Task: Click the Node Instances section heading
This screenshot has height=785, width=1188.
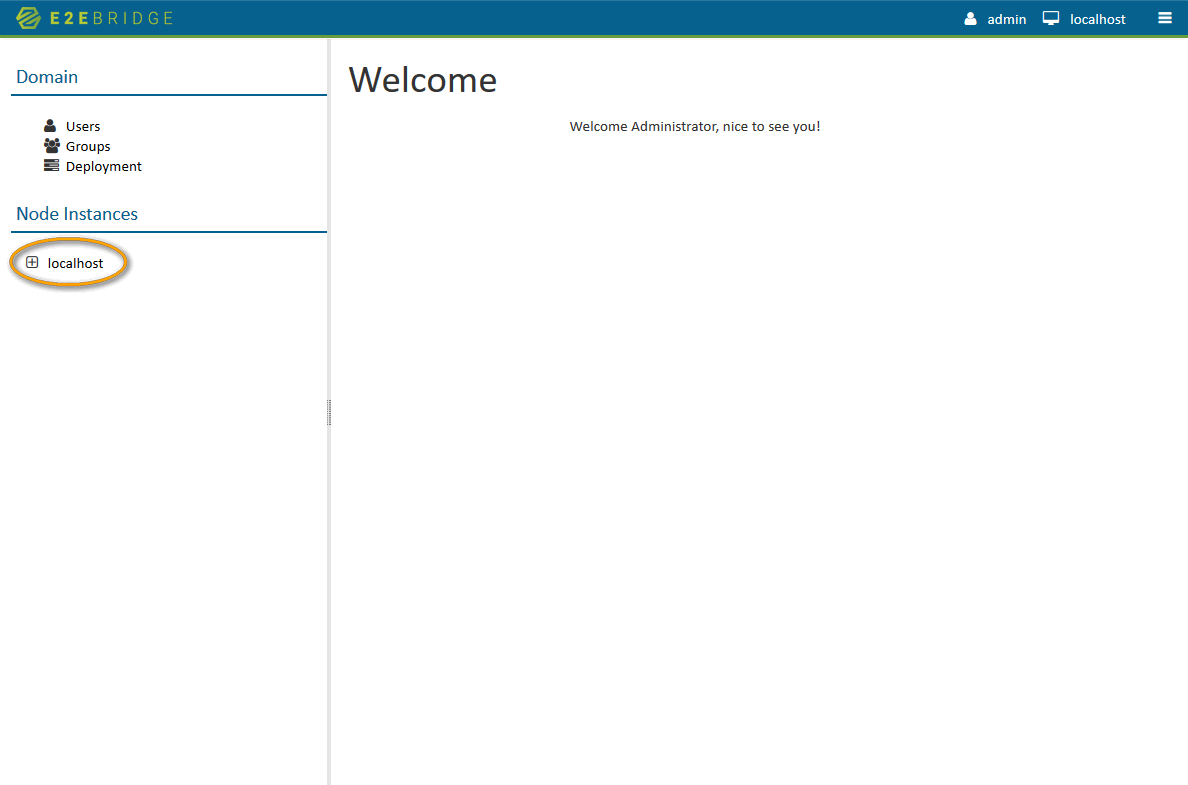Action: tap(77, 213)
